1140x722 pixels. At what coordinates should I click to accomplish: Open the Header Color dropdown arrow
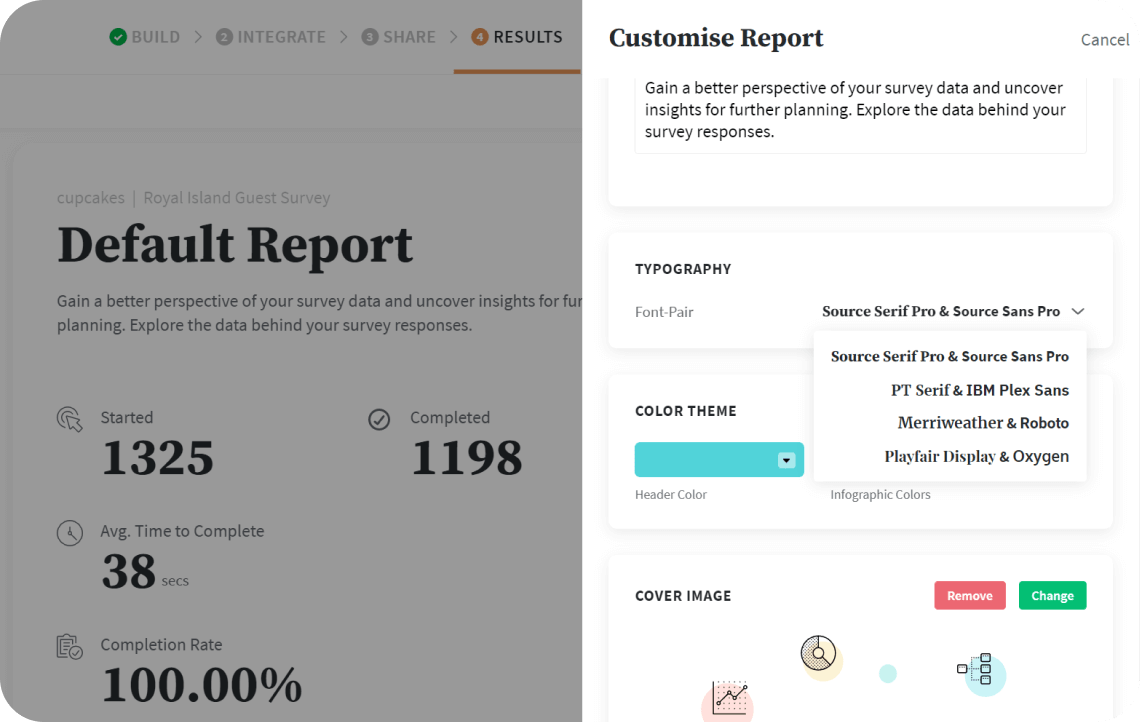(x=786, y=459)
